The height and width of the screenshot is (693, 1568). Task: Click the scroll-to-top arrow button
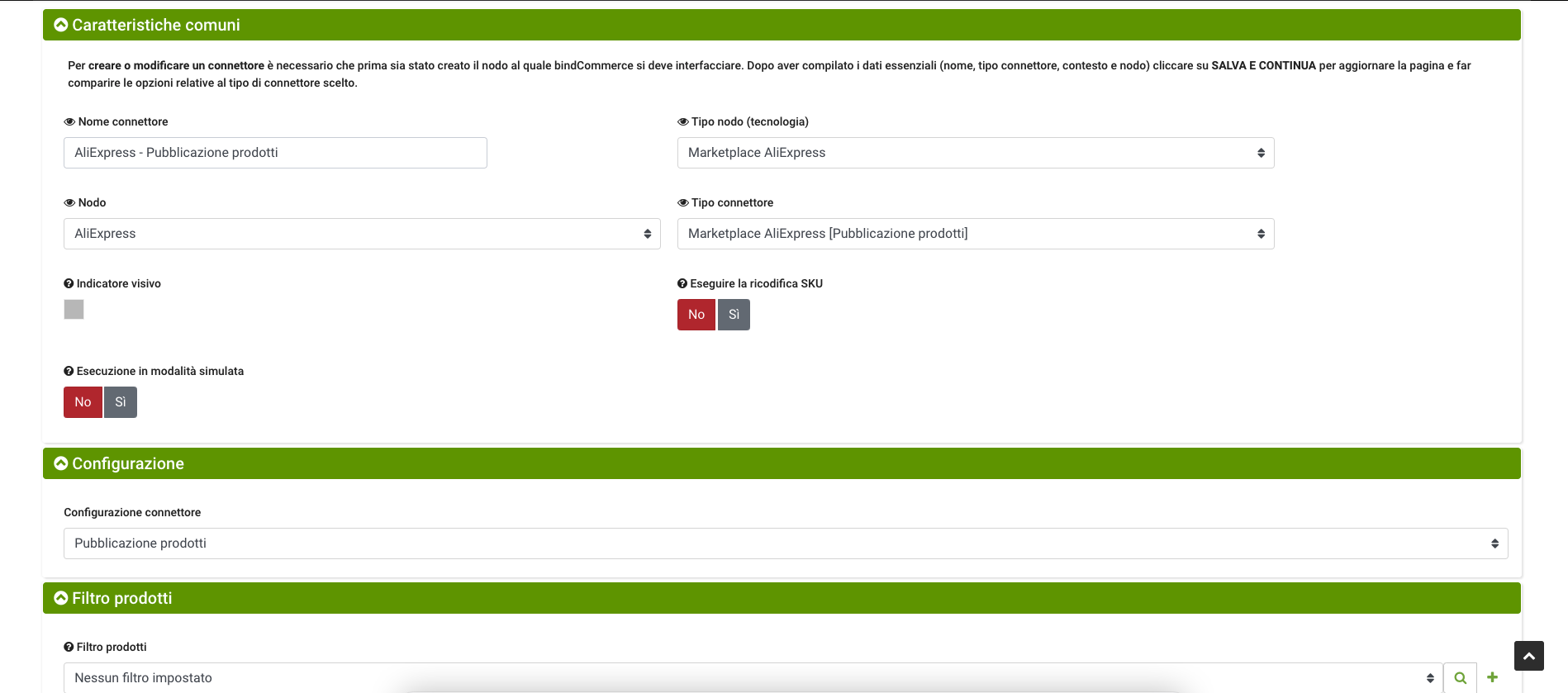[1528, 656]
